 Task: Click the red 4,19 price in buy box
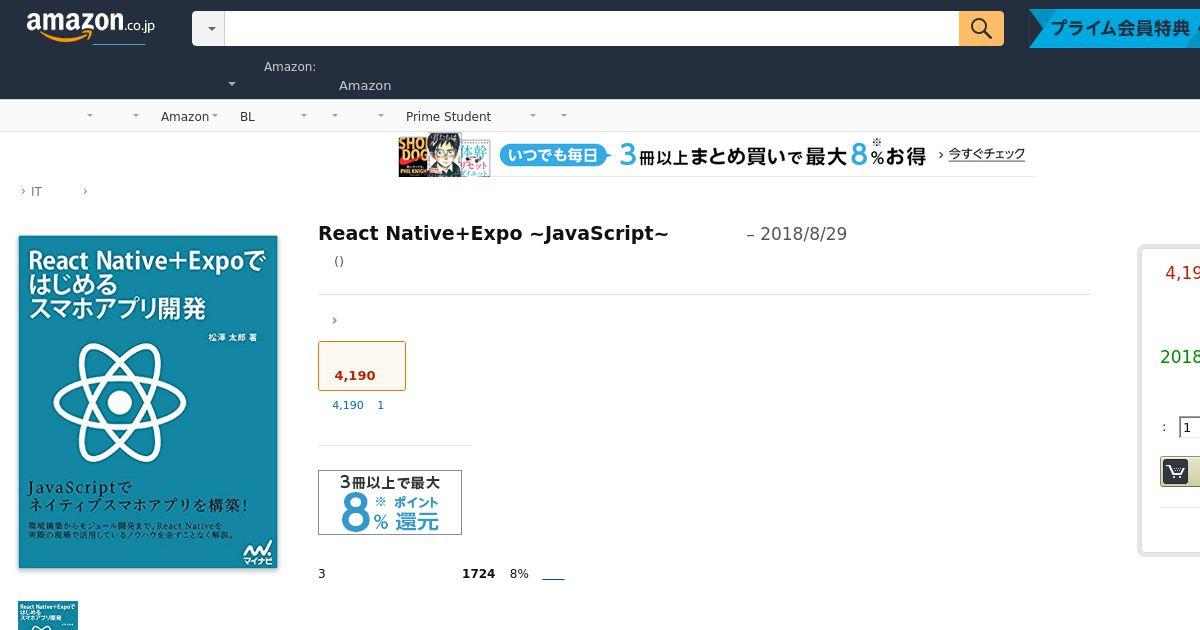pyautogui.click(x=1182, y=273)
